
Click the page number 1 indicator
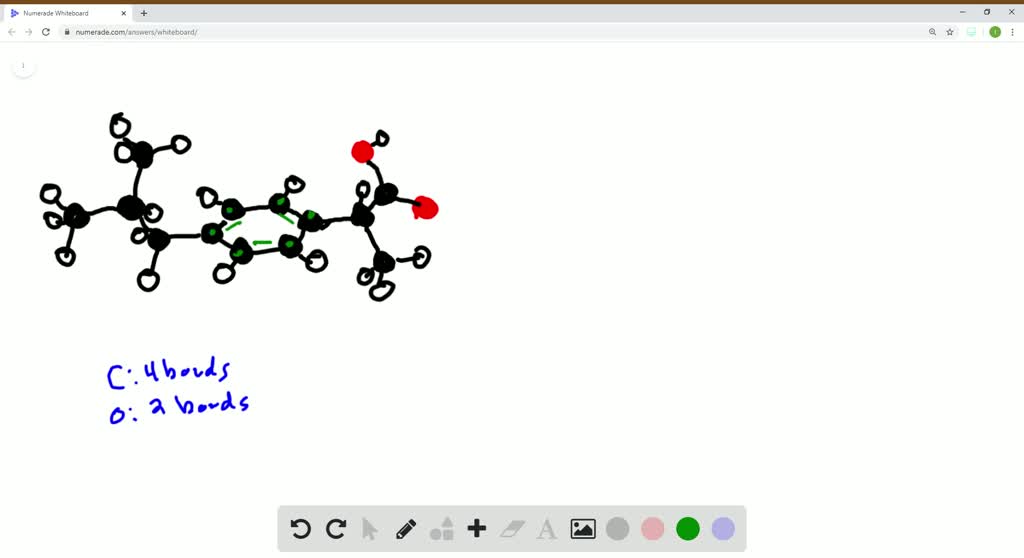pos(23,65)
